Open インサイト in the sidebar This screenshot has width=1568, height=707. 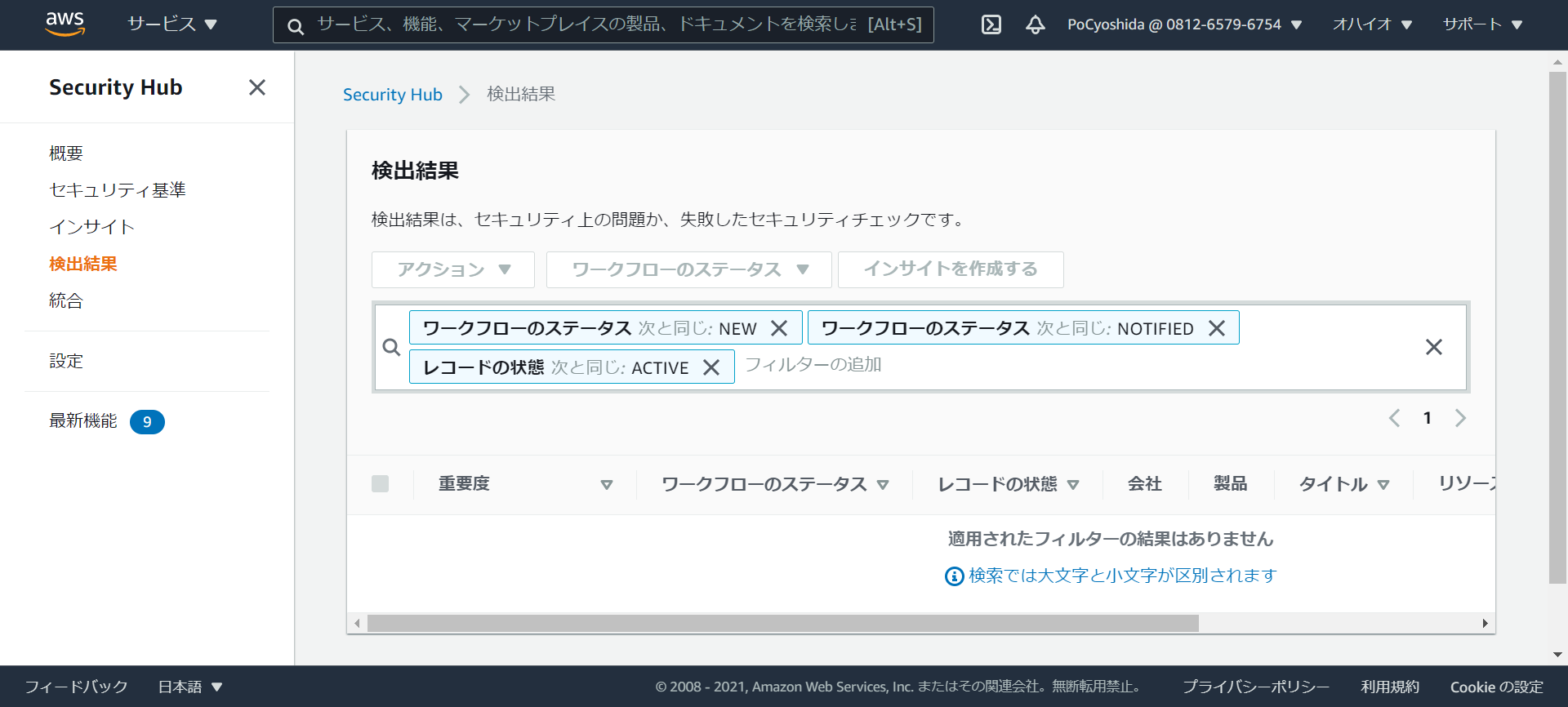click(92, 227)
